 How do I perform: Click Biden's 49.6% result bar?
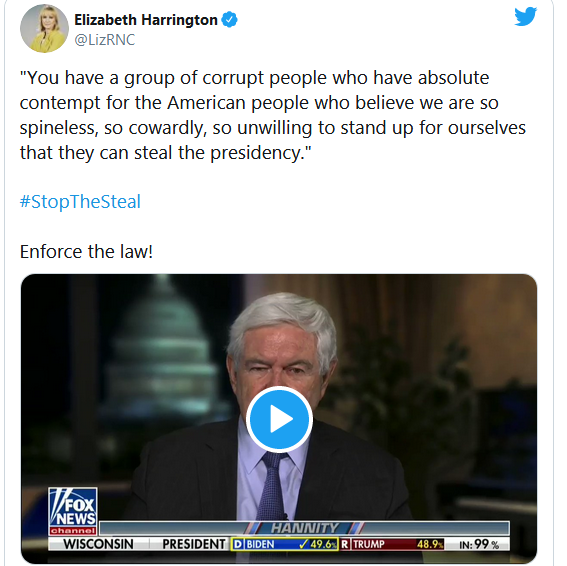[x=285, y=544]
